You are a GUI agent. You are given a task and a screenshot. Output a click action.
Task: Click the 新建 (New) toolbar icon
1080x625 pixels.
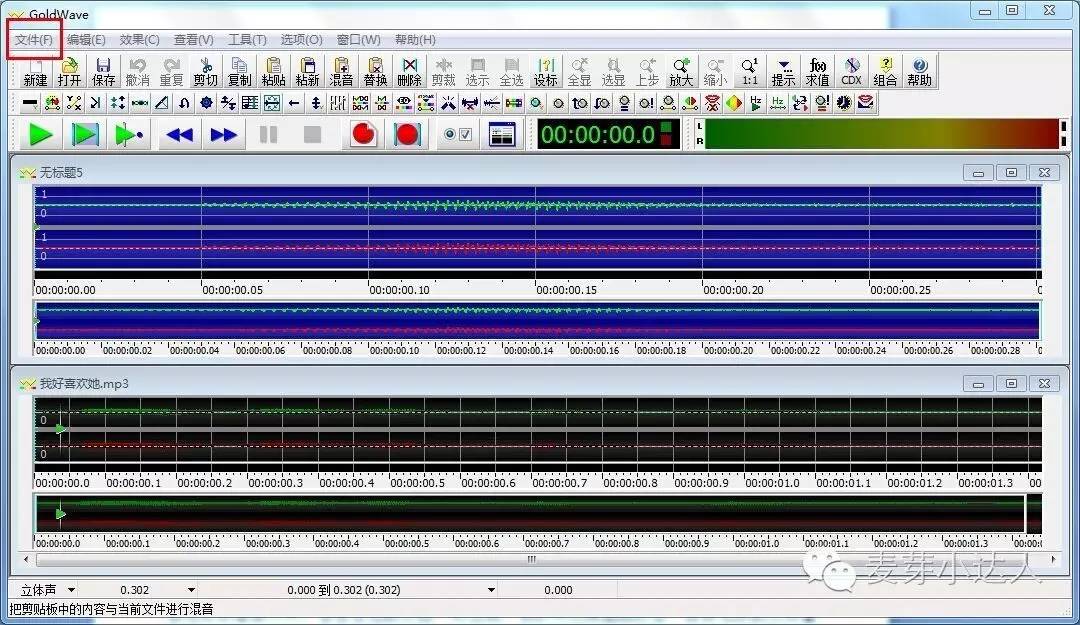35,72
